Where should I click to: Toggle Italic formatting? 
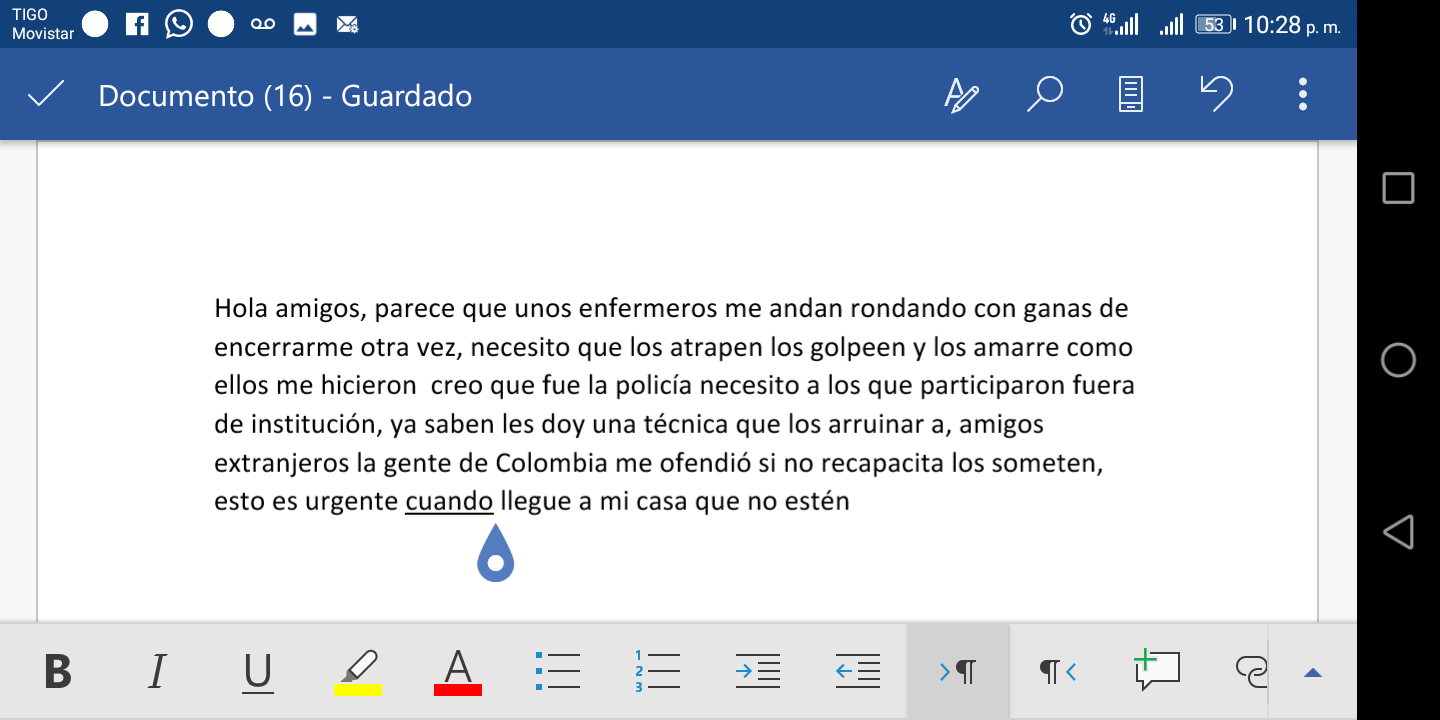156,671
